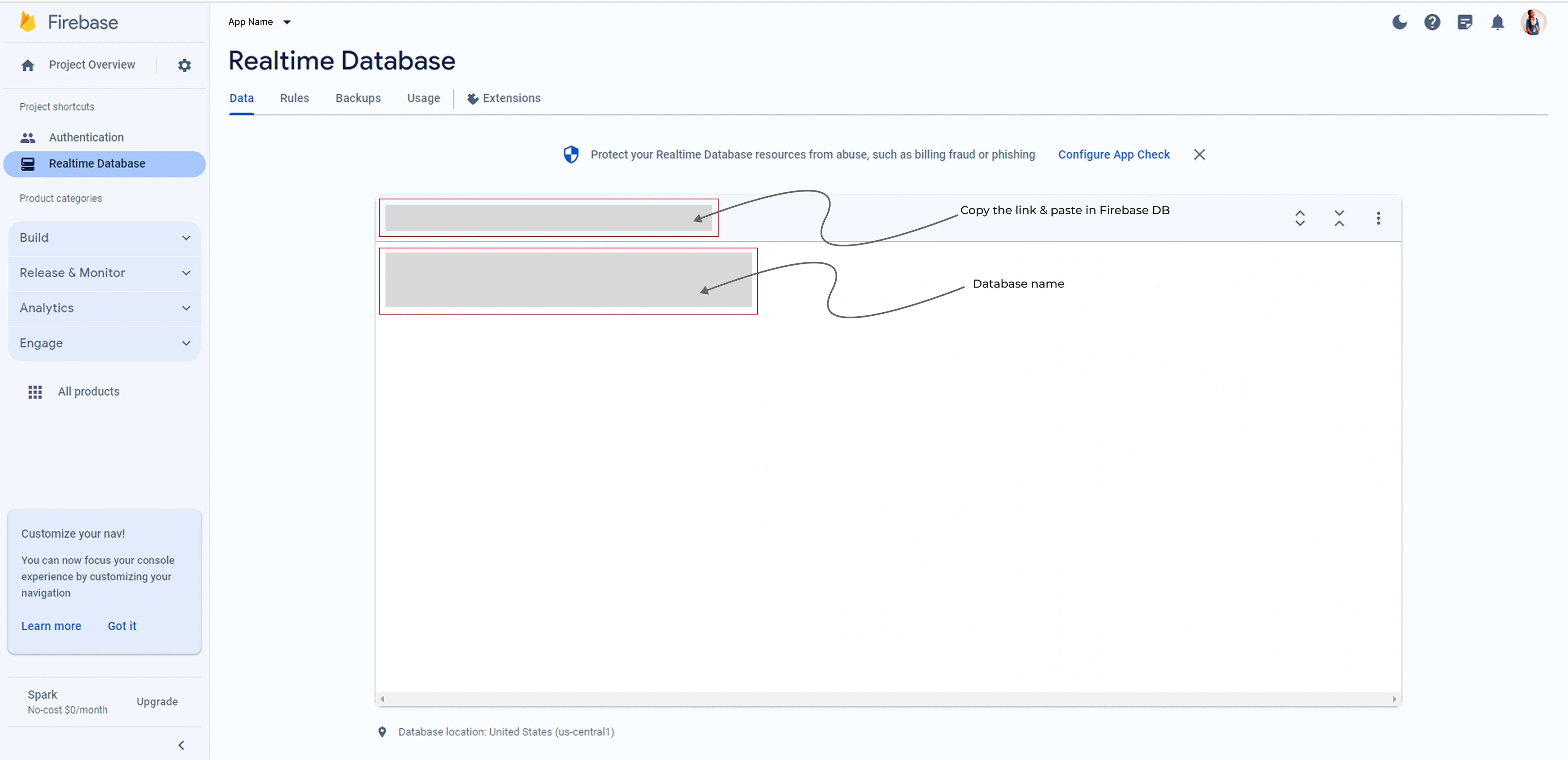Open the release notes feedback icon

click(1465, 22)
